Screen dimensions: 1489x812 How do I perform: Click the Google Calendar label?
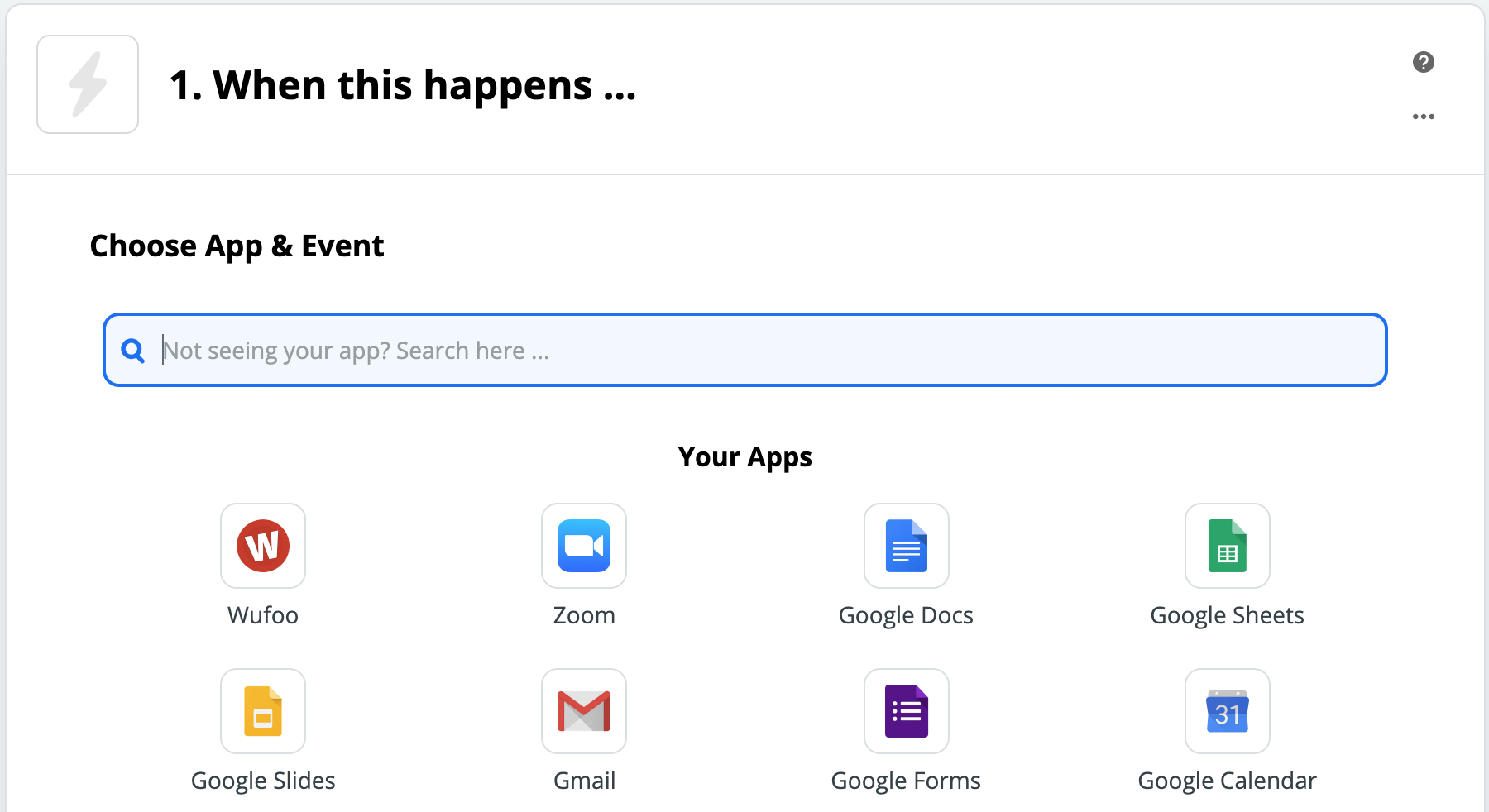pyautogui.click(x=1227, y=780)
